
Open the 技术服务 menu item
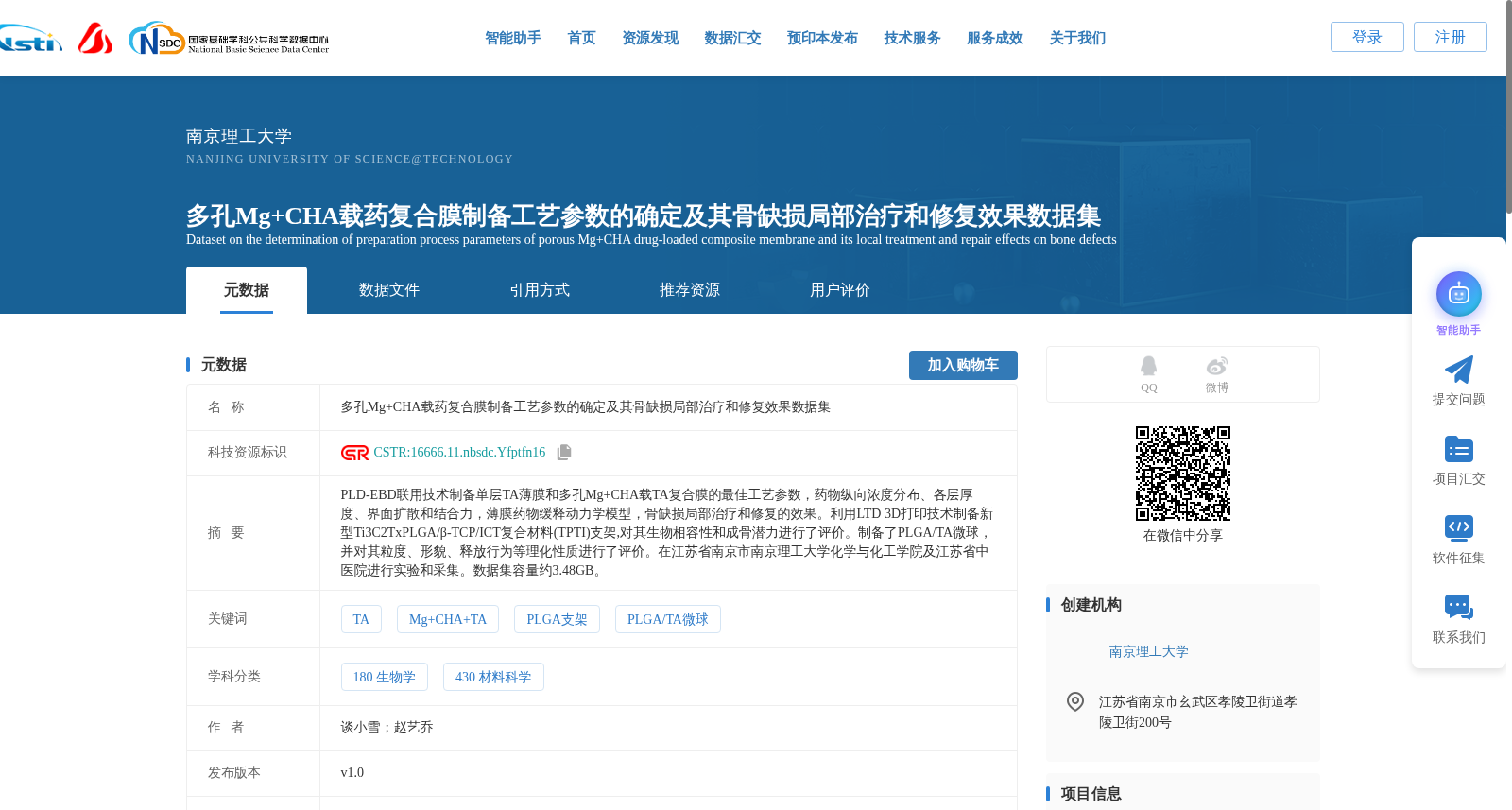click(x=912, y=38)
